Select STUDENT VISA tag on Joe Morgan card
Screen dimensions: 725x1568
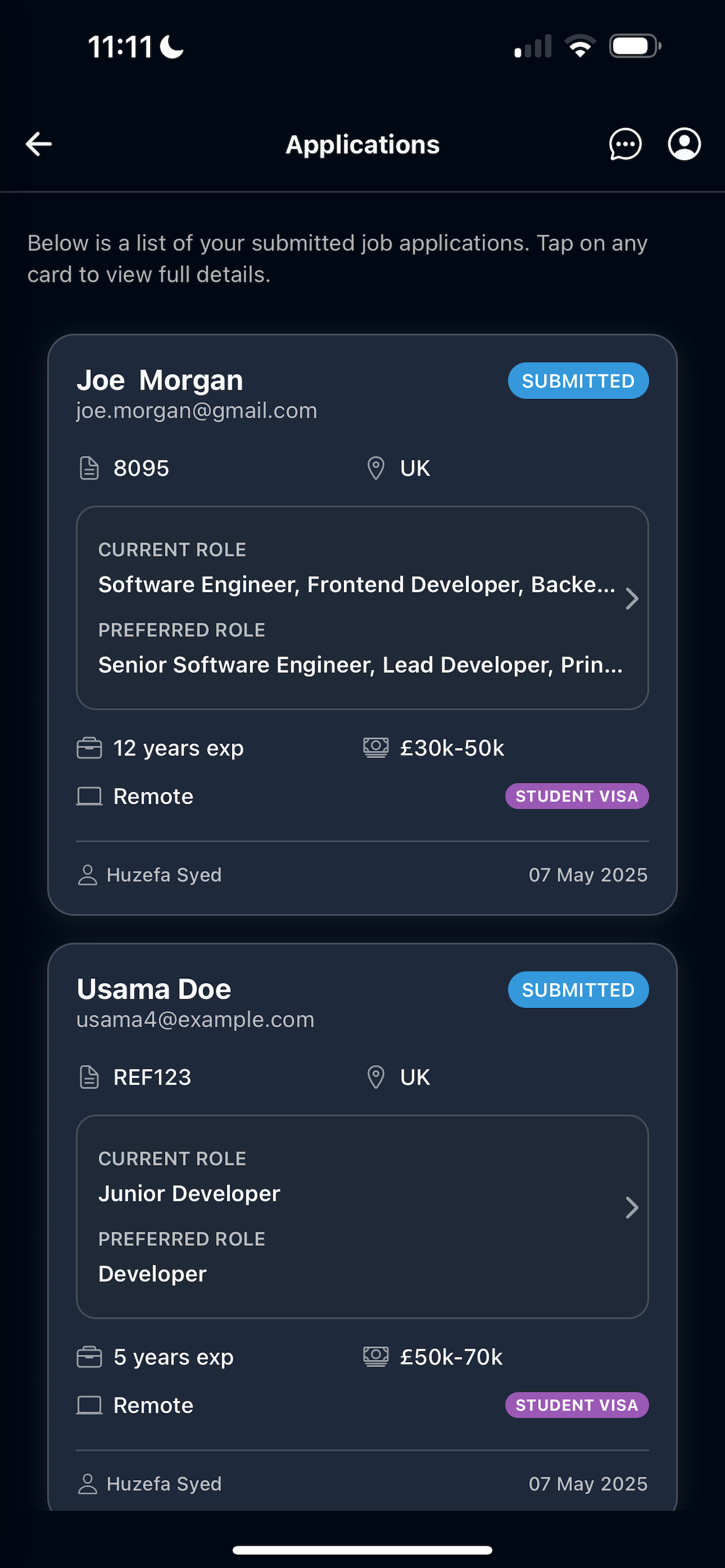pyautogui.click(x=577, y=796)
